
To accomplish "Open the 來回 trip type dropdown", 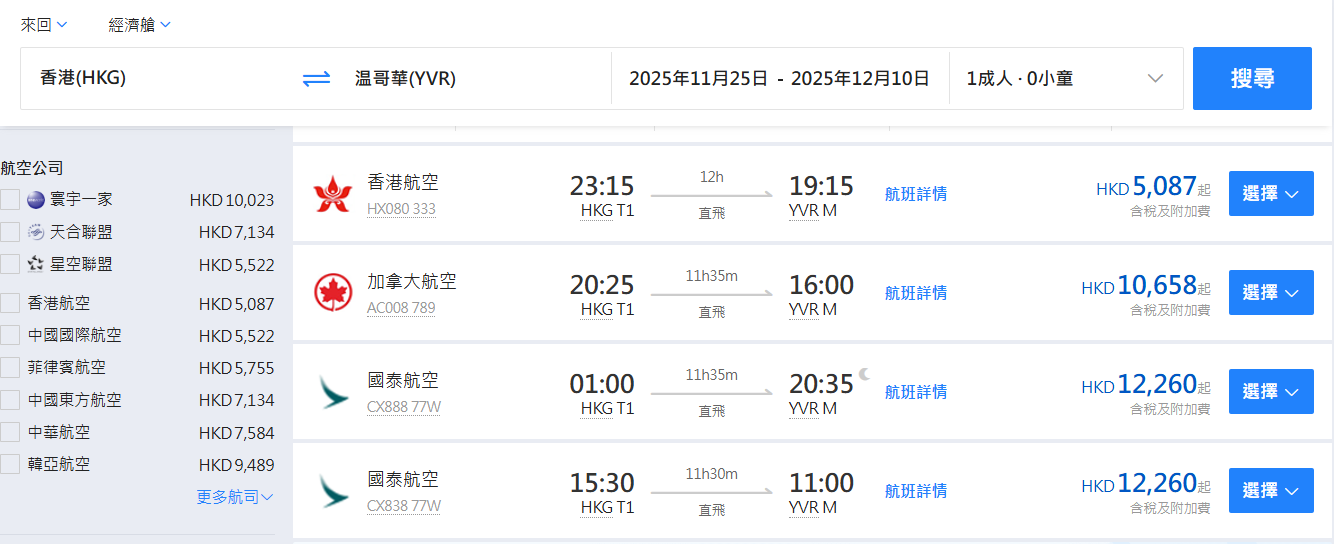I will (44, 25).
